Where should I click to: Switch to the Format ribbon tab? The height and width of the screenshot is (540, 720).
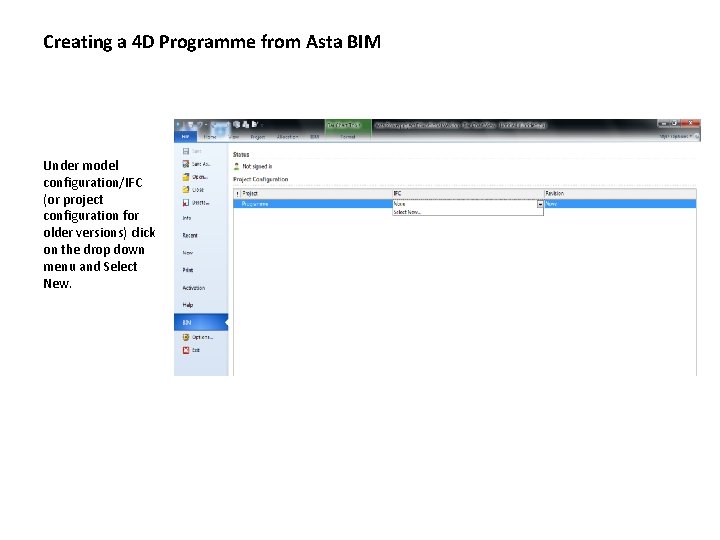348,137
